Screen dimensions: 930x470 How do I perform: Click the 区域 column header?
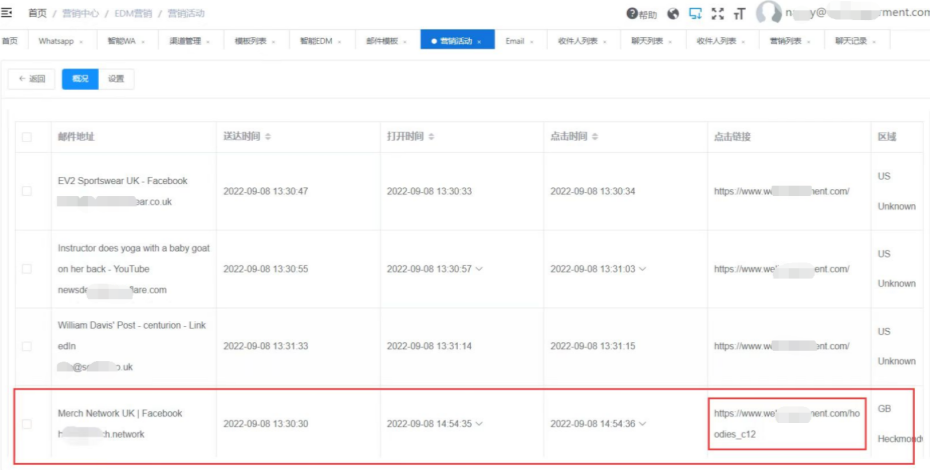click(887, 137)
